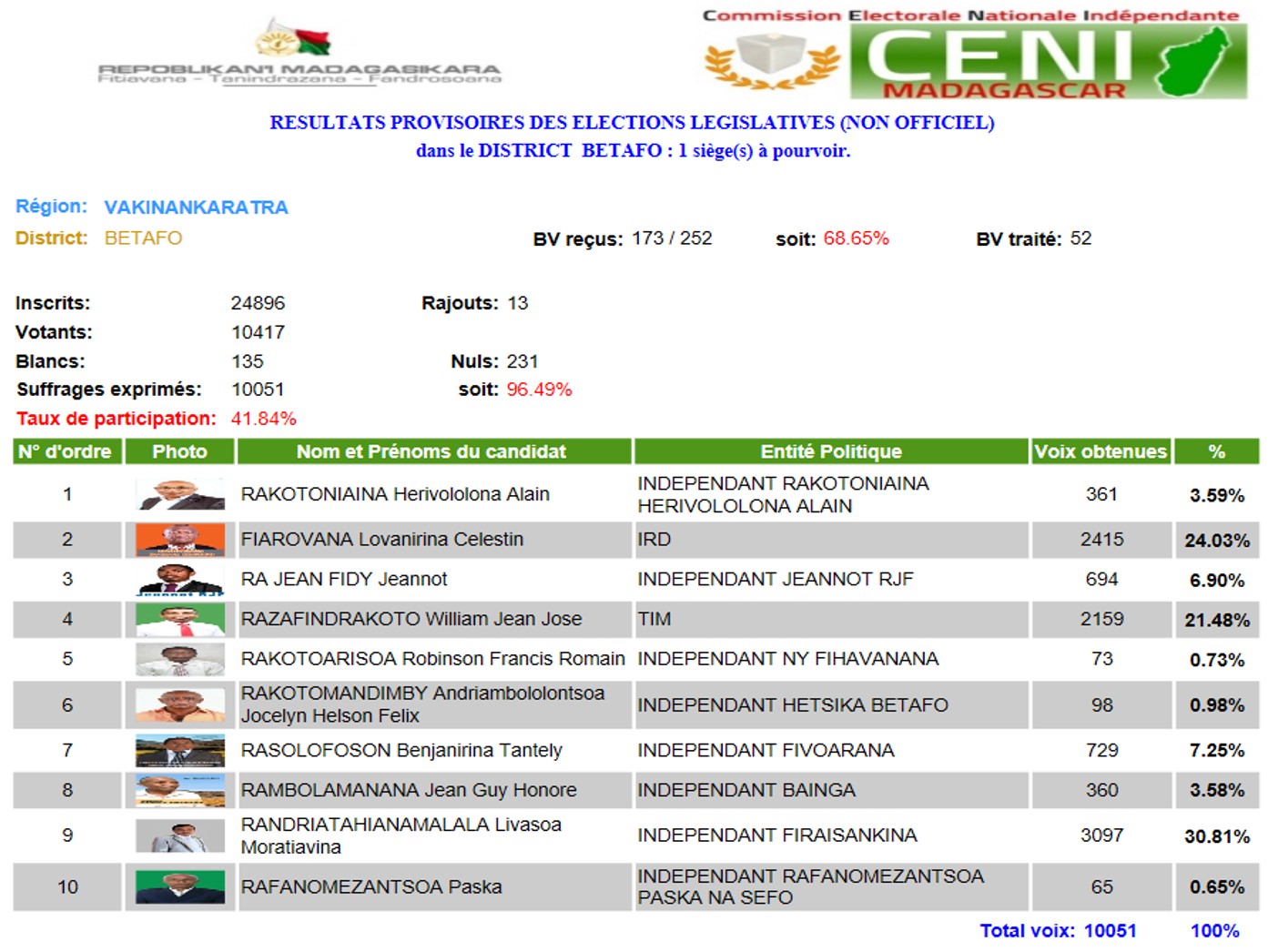Click entity 'INDEPENDANT FIVOARANA'
Viewport: 1278px width, 952px height.
click(766, 751)
